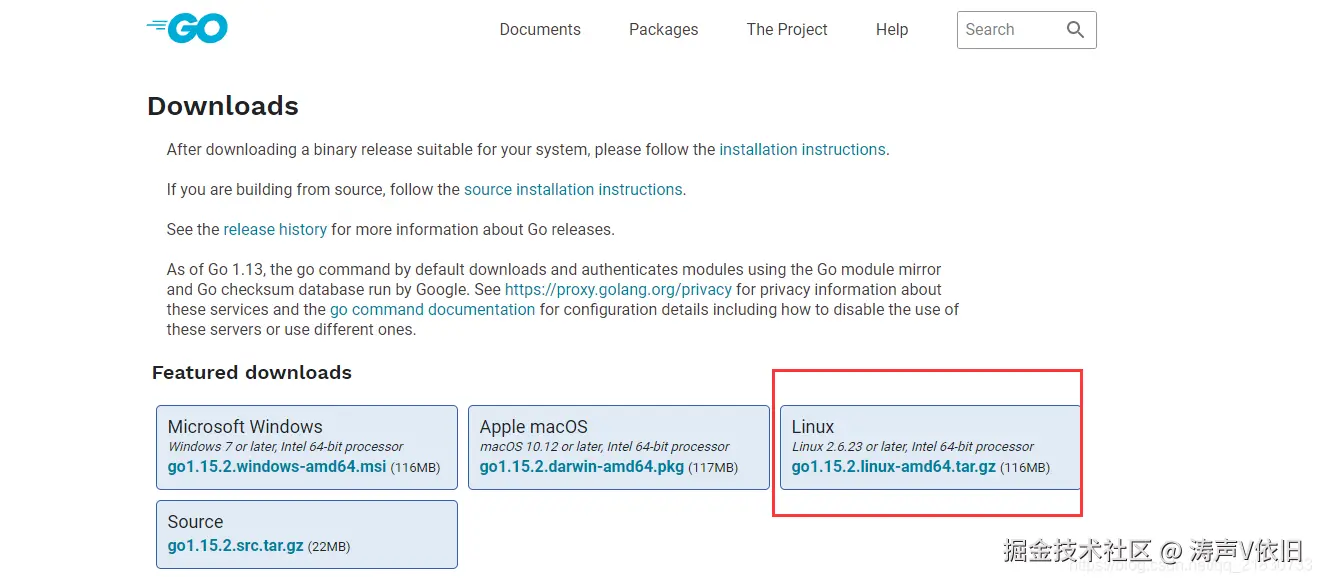Download go1.15.2.windows-amd64.msi
Image resolution: width=1322 pixels, height=583 pixels.
click(x=277, y=467)
